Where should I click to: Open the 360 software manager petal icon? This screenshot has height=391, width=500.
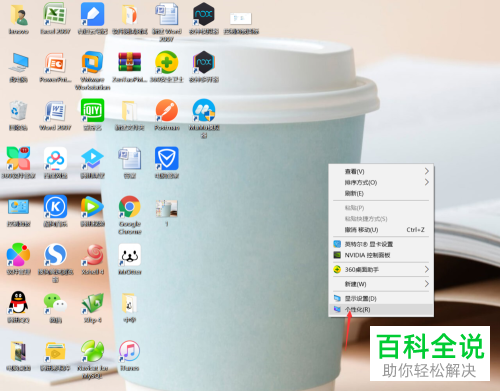click(18, 159)
